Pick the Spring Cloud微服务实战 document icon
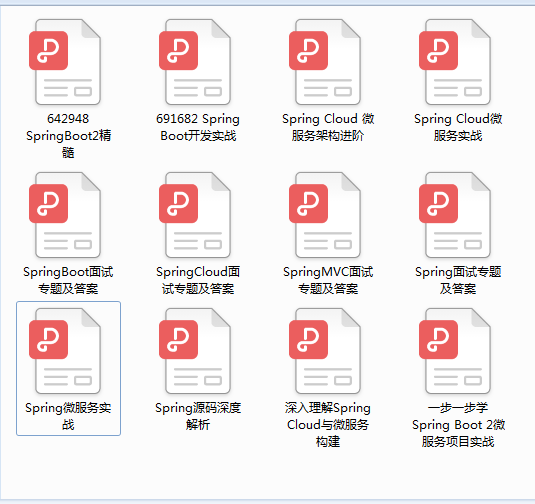The height and width of the screenshot is (504, 535). point(455,62)
